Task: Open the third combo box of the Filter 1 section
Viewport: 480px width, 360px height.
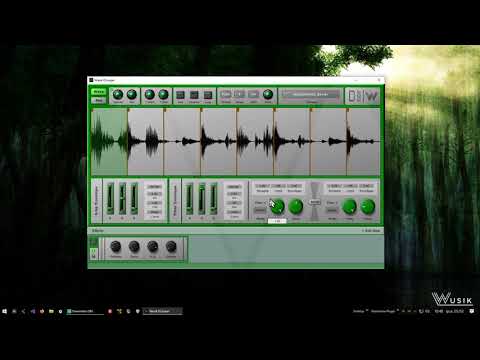Action: click(294, 186)
